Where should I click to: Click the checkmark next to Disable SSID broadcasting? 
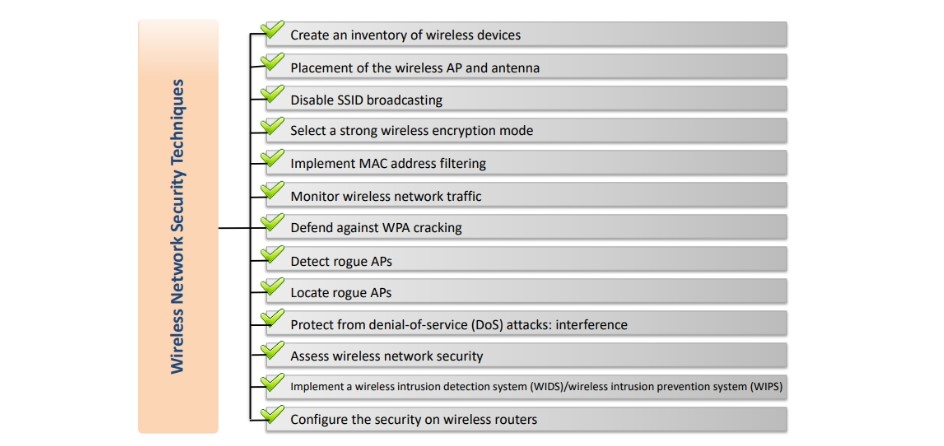coord(273,93)
